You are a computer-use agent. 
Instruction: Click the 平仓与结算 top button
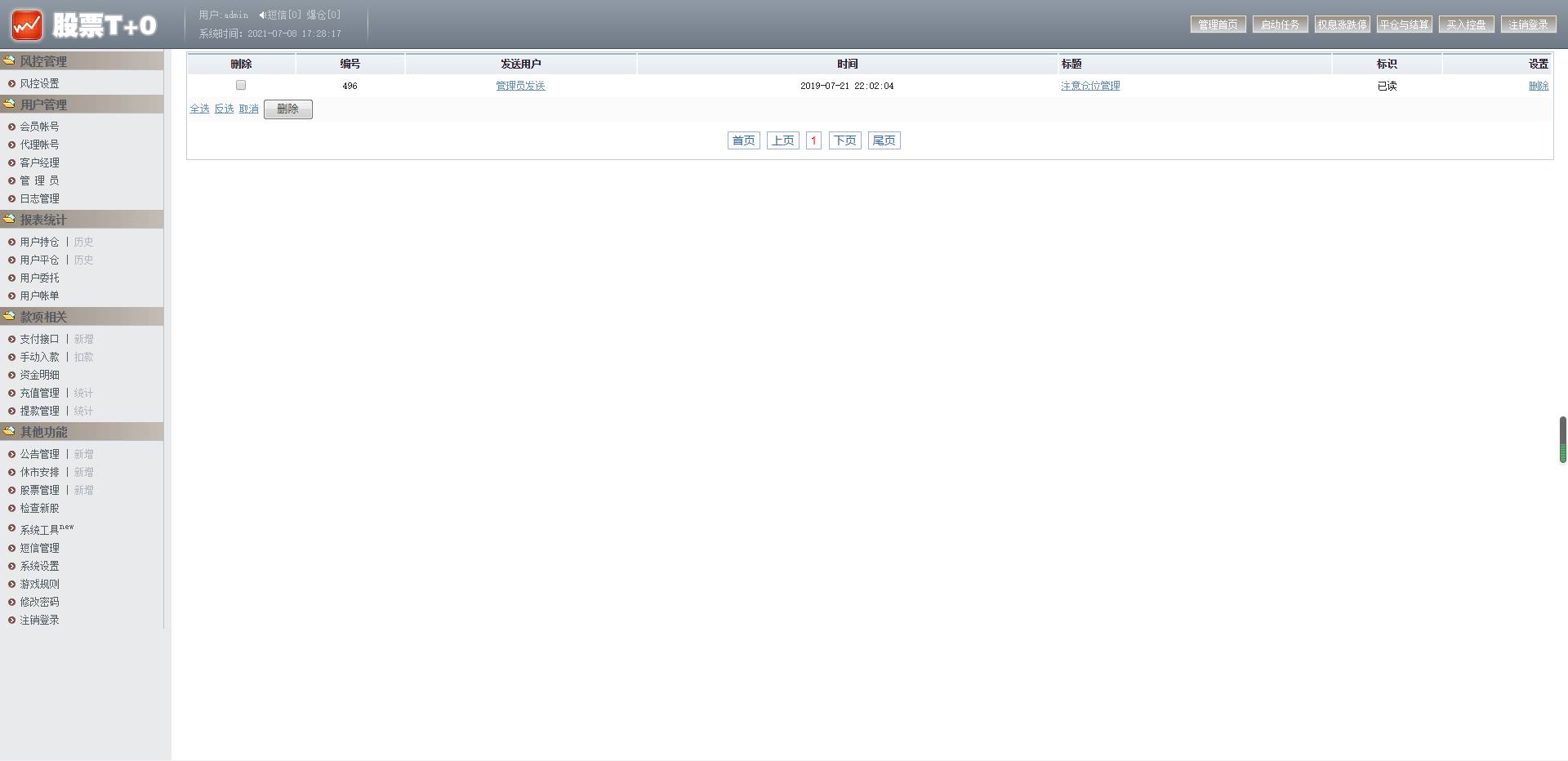click(x=1405, y=24)
